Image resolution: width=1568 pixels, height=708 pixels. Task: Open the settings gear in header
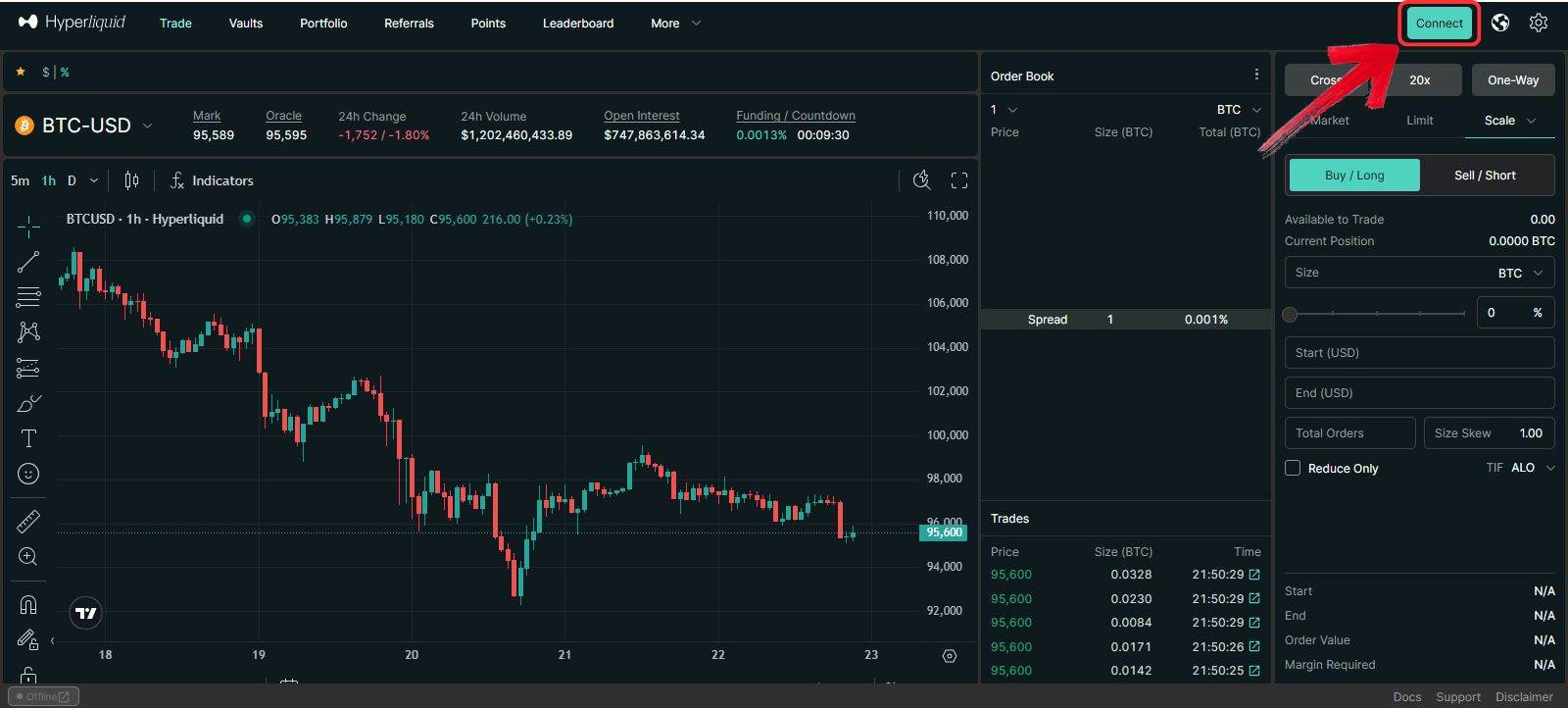[x=1539, y=23]
